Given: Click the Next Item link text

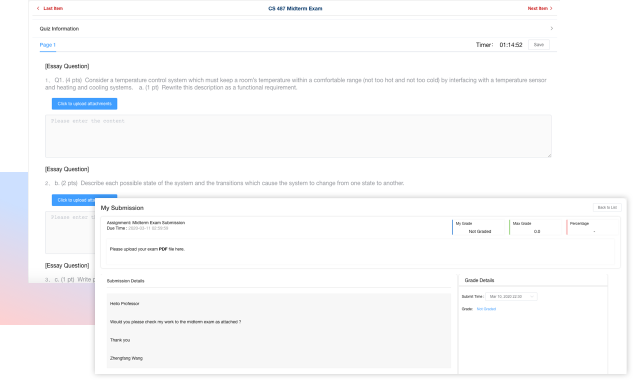Looking at the screenshot, I should click(538, 8).
